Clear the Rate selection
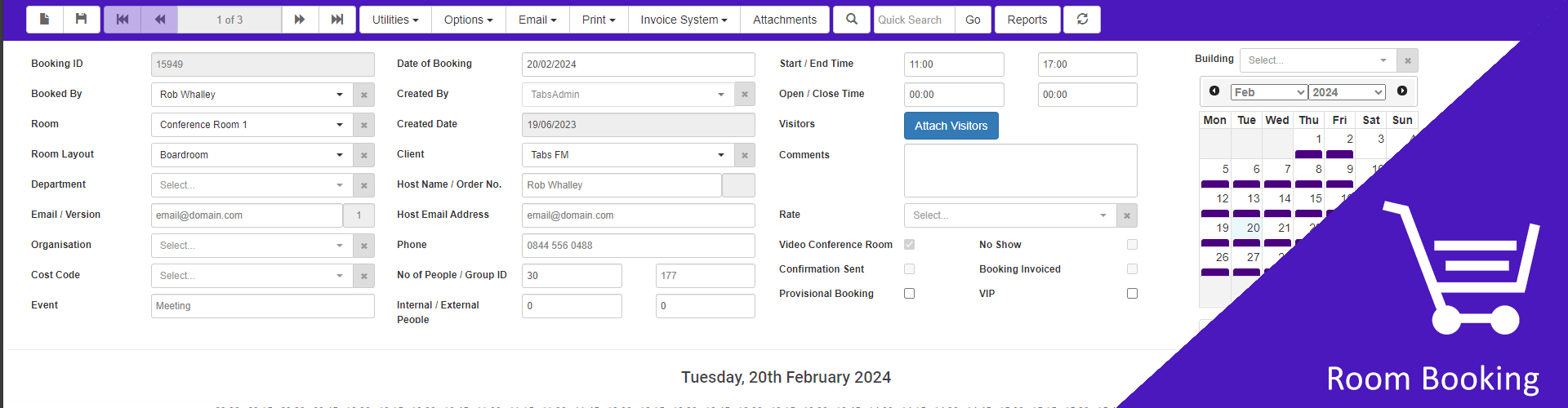1568x408 pixels. point(1127,215)
